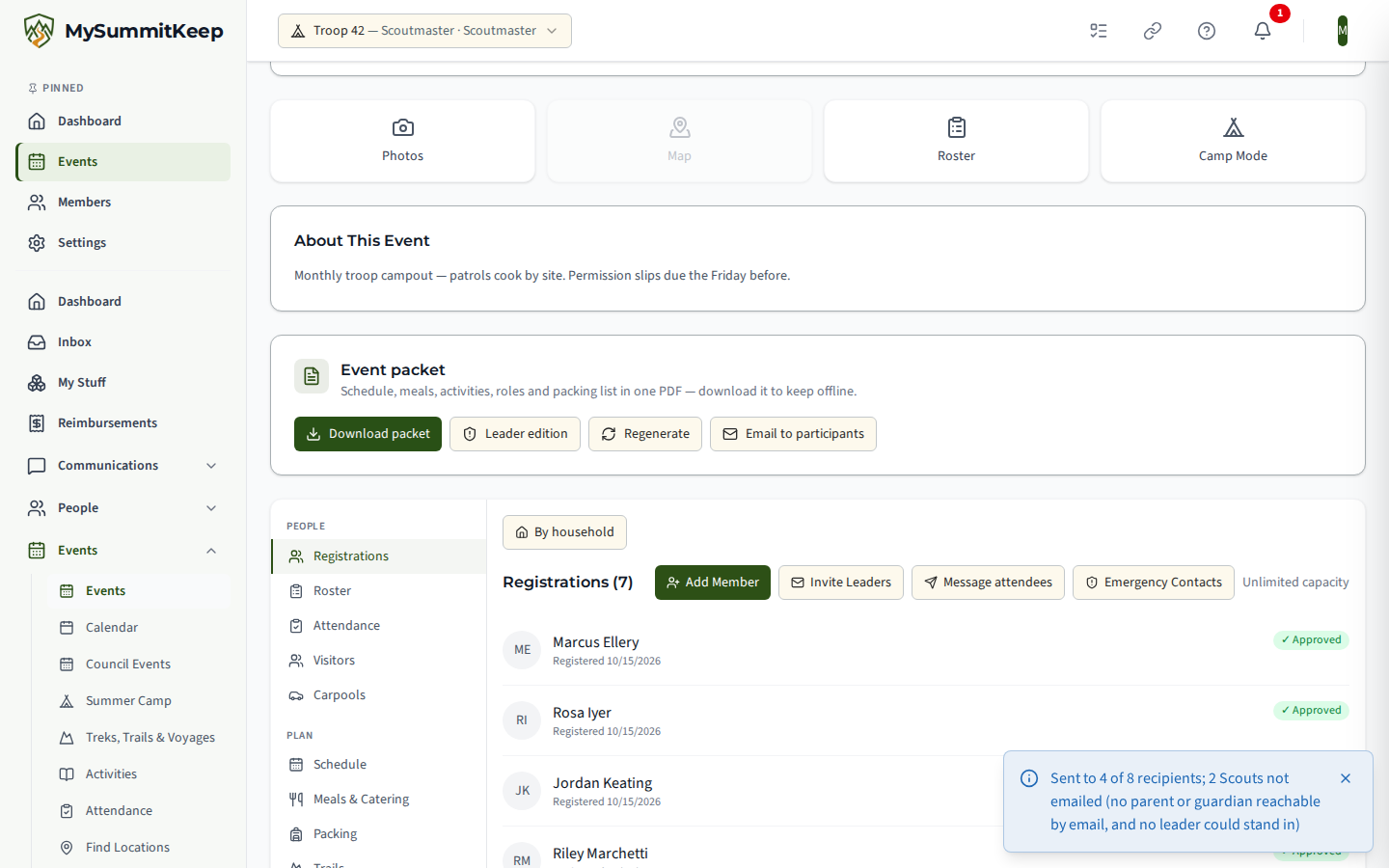Toggle the By household view
Viewport: 1389px width, 868px height.
(564, 532)
